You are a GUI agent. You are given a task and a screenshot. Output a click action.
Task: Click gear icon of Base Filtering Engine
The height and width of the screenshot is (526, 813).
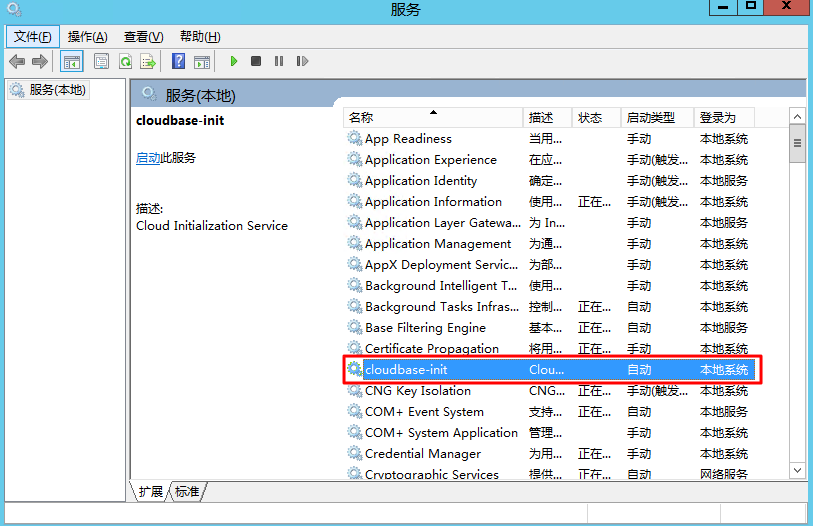[x=355, y=327]
